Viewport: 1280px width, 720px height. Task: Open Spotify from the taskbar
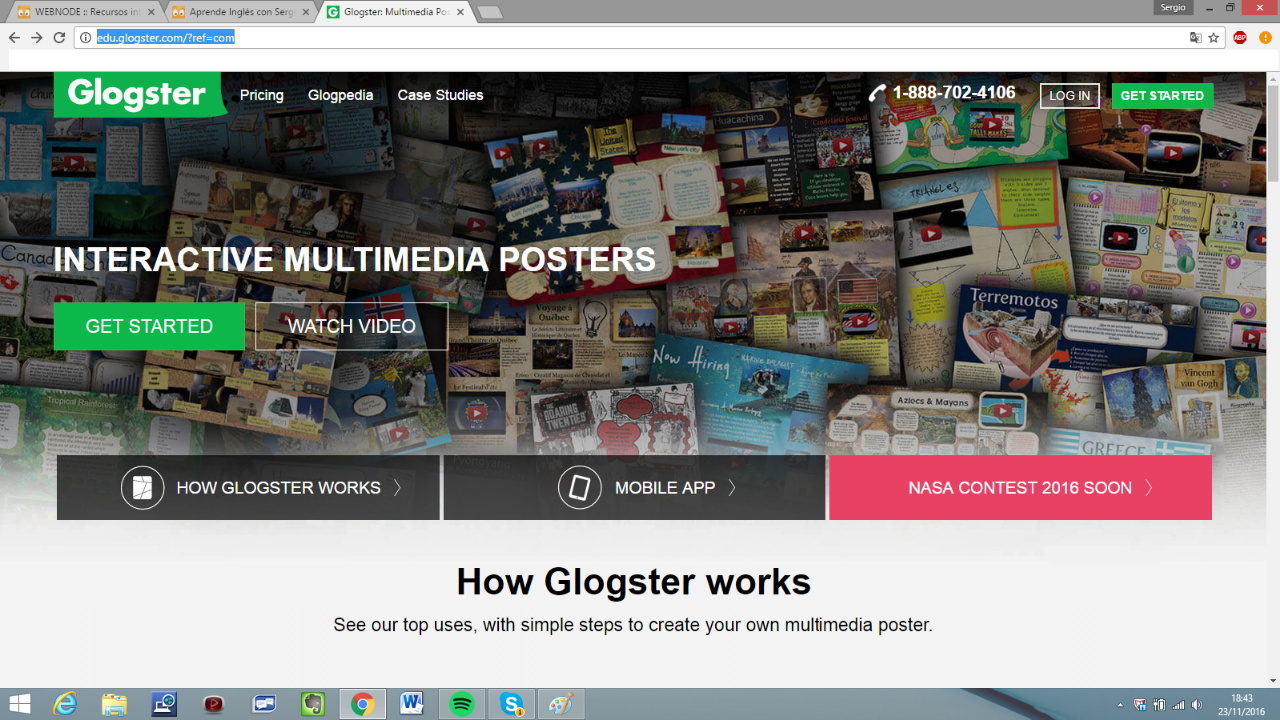[462, 704]
